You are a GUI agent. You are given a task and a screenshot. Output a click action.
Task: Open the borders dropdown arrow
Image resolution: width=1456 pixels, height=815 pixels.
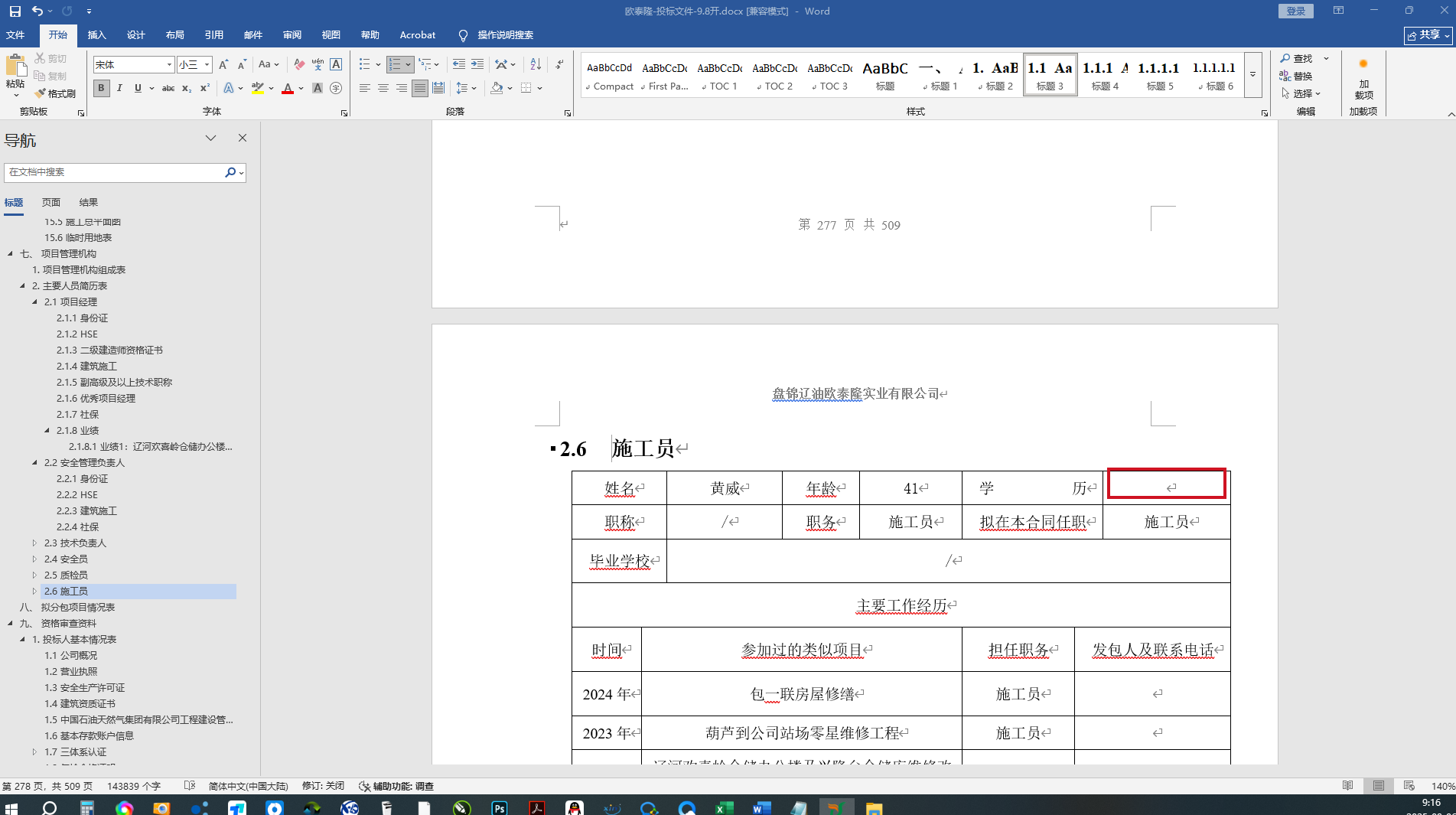(539, 88)
